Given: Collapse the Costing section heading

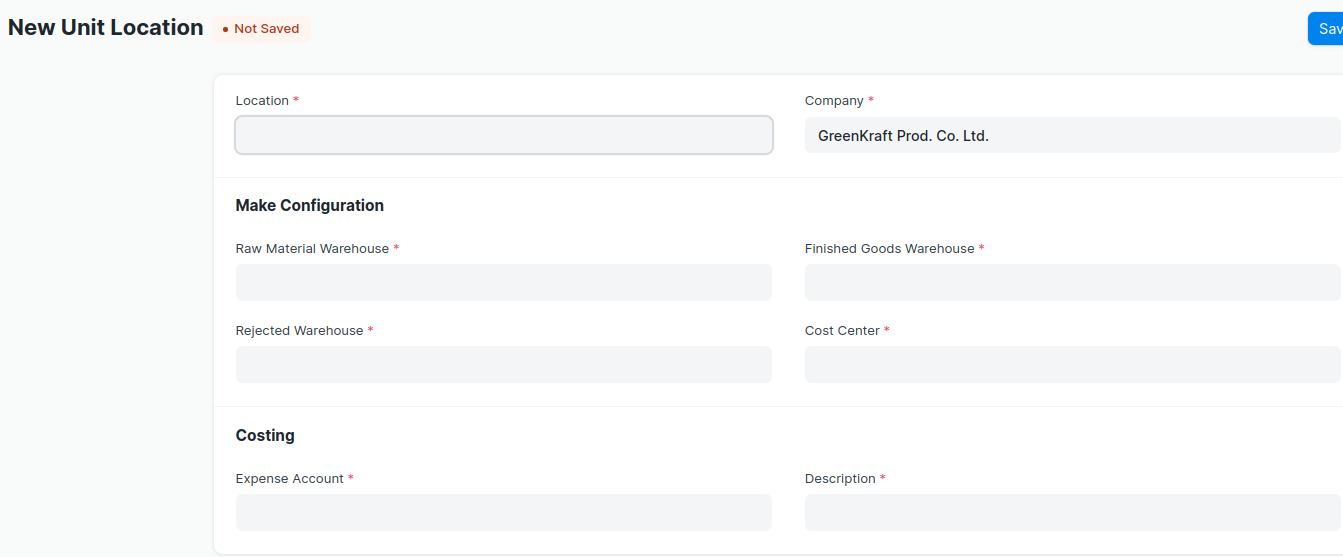Looking at the screenshot, I should coord(265,435).
